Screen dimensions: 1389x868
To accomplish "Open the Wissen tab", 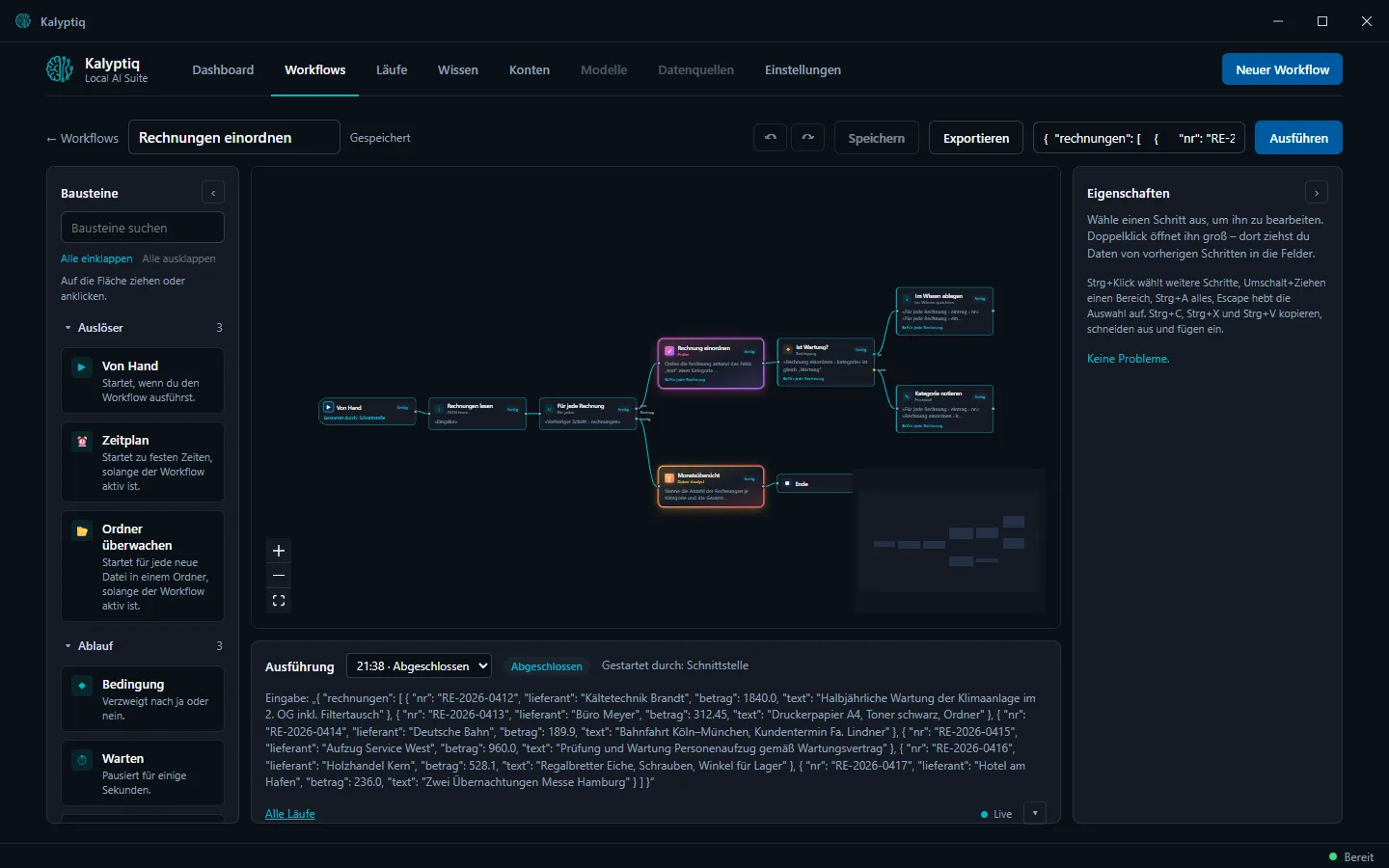I will [x=458, y=69].
